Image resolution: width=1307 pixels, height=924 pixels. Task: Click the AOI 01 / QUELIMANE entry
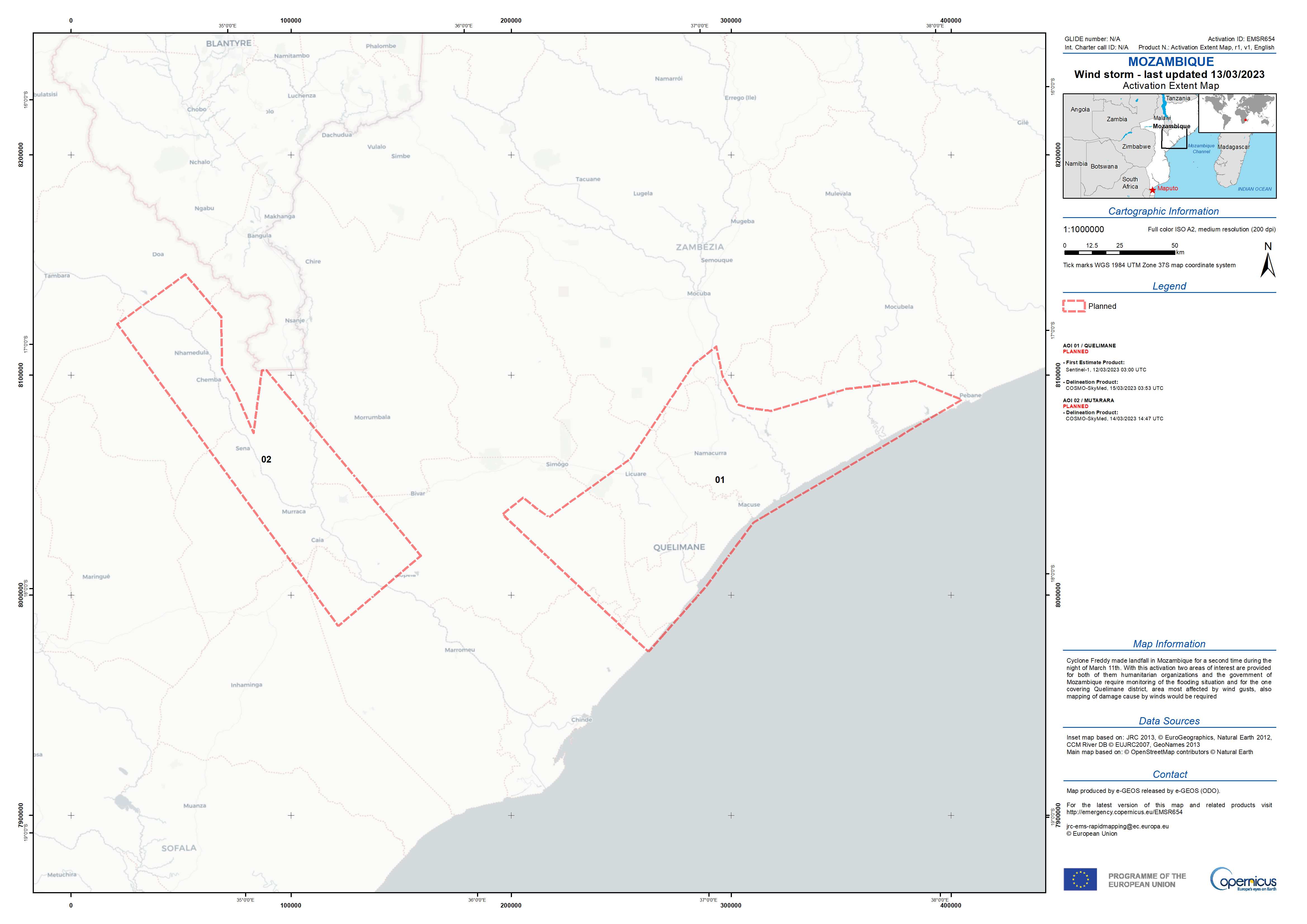[1089, 345]
